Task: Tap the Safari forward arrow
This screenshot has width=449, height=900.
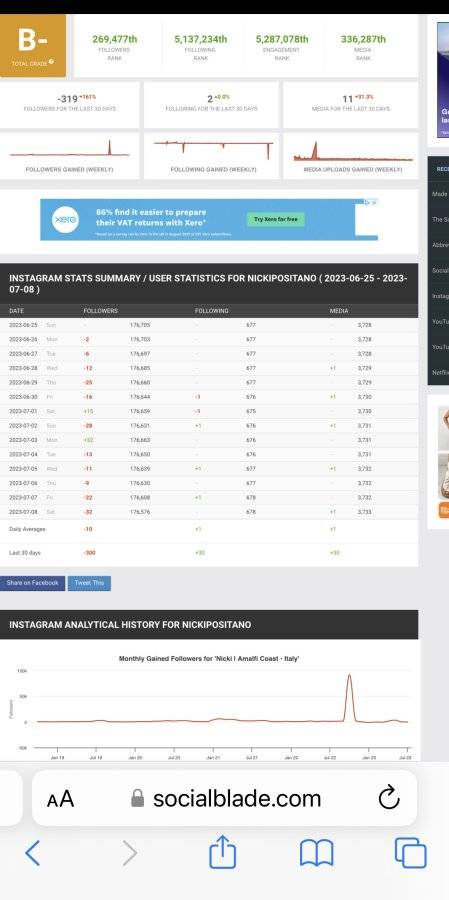Action: pyautogui.click(x=130, y=853)
